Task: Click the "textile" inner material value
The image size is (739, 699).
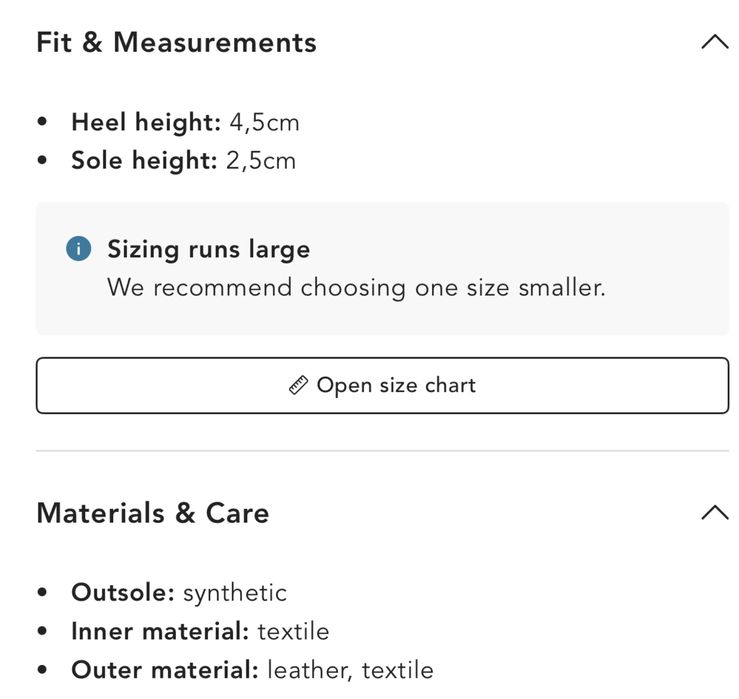Action: [x=293, y=632]
